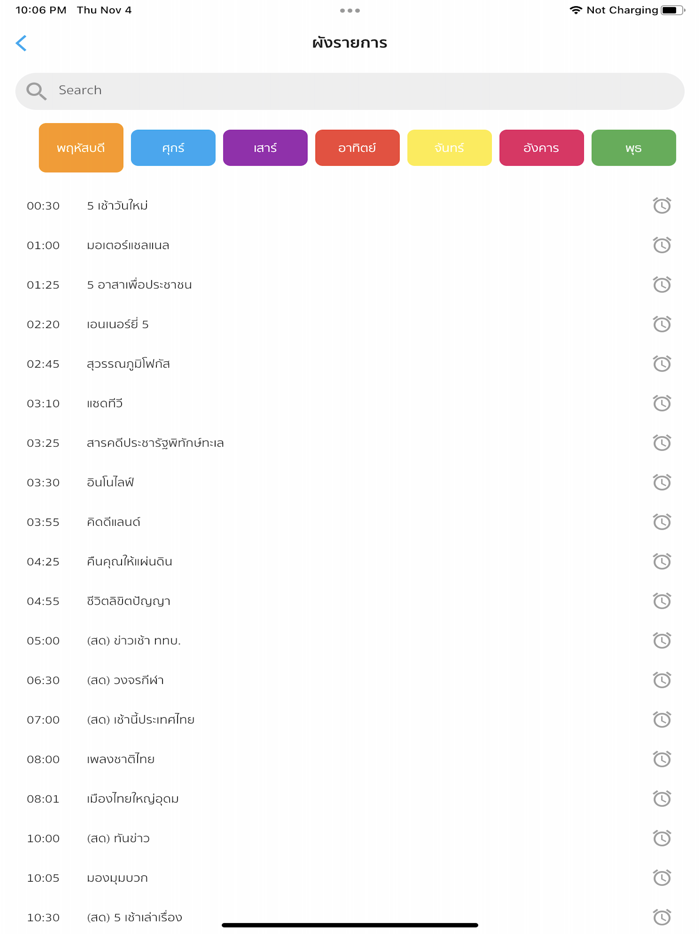The width and height of the screenshot is (700, 934).
Task: Tap the alarm icon for เอนเนอร์ยี่ 5
Action: [662, 323]
